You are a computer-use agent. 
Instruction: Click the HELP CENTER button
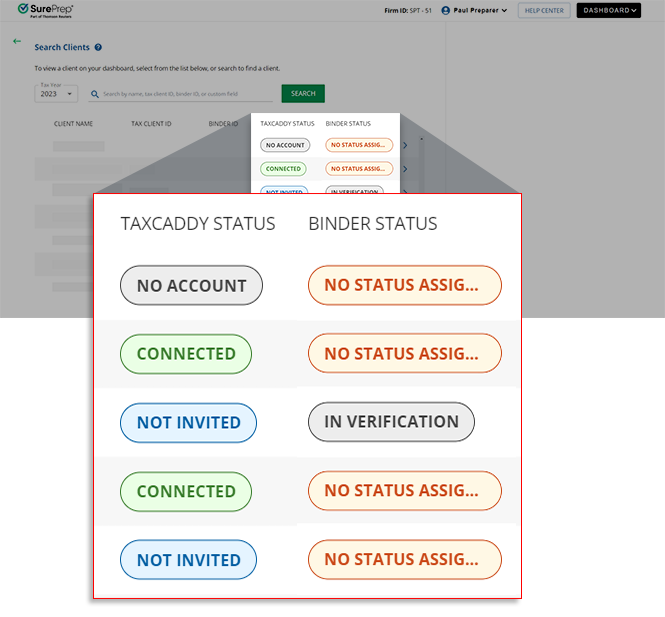[544, 11]
